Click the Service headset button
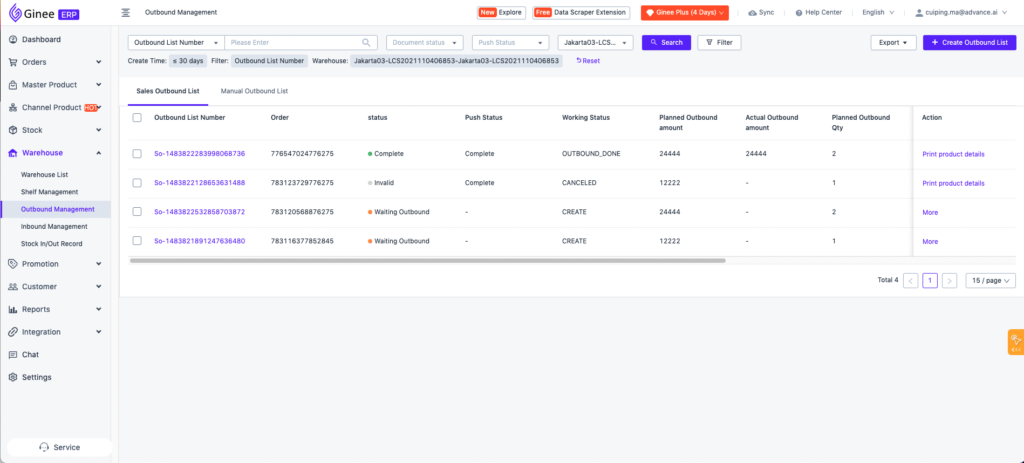Viewport: 1024px width, 463px height. [x=58, y=447]
